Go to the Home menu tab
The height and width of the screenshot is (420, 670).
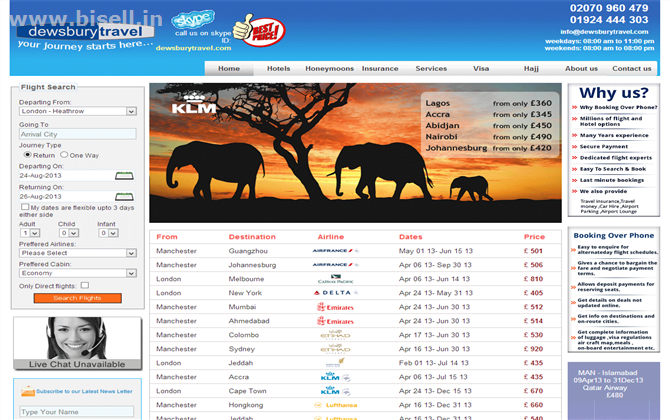click(229, 68)
